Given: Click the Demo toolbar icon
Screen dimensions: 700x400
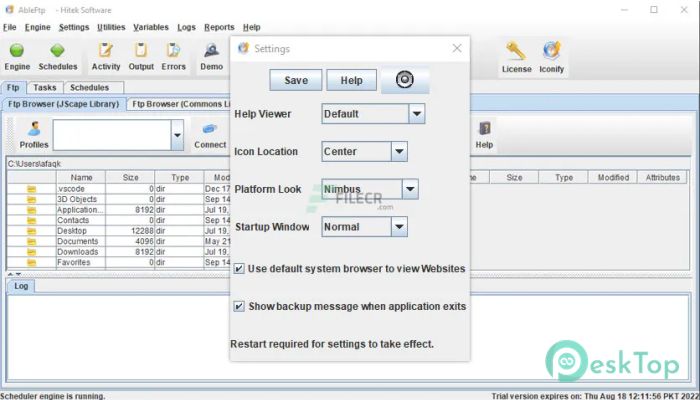Looking at the screenshot, I should [x=212, y=56].
